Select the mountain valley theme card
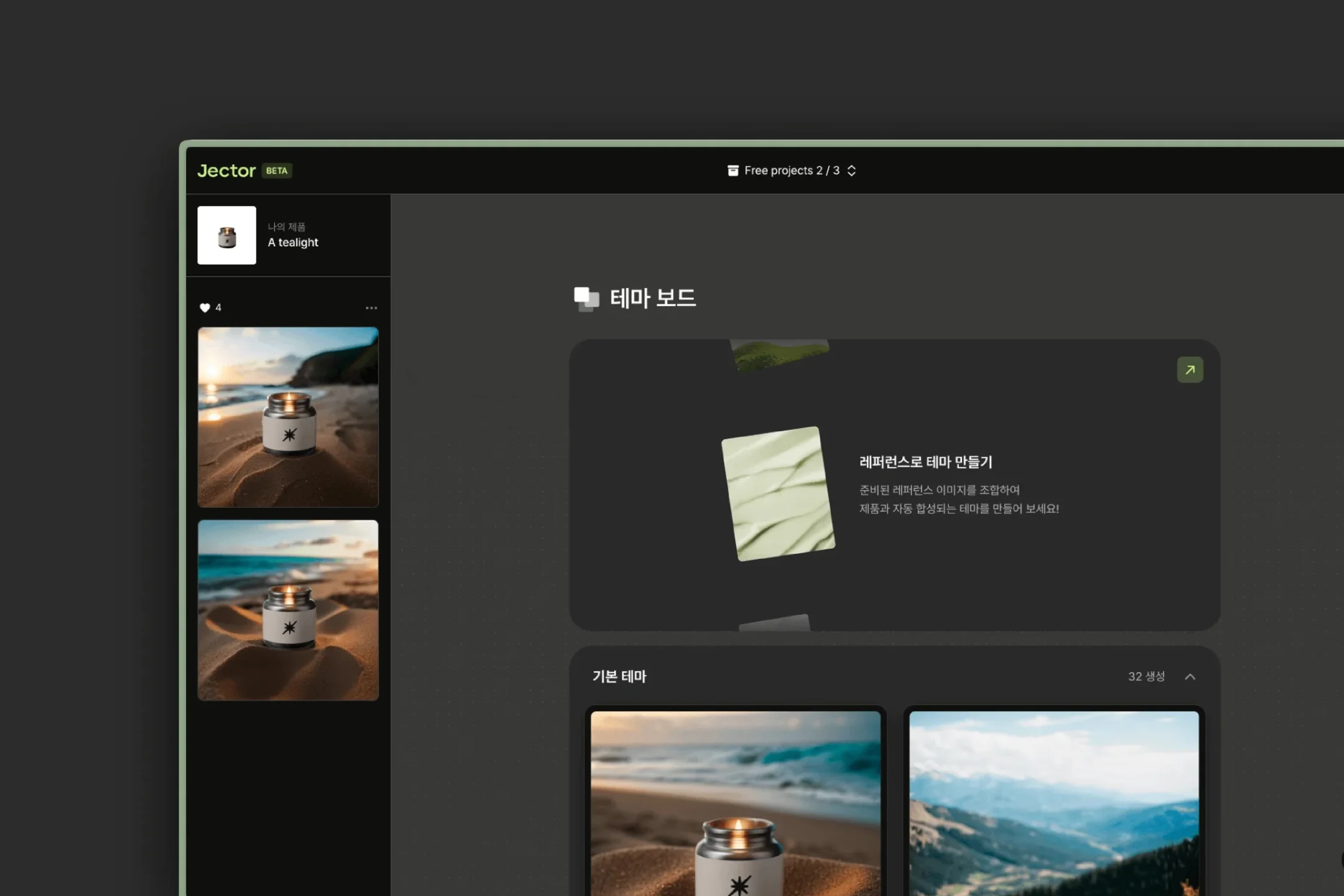 tap(1054, 803)
